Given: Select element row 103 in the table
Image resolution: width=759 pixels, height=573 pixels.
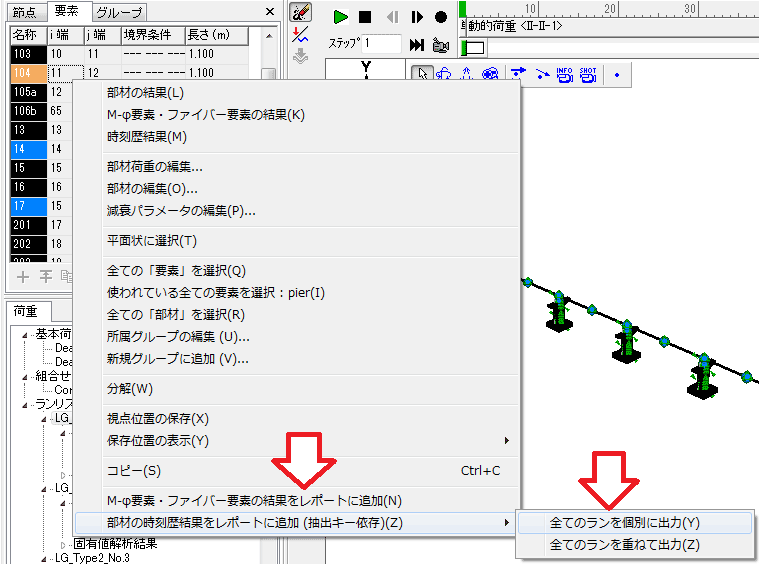Looking at the screenshot, I should pos(29,54).
